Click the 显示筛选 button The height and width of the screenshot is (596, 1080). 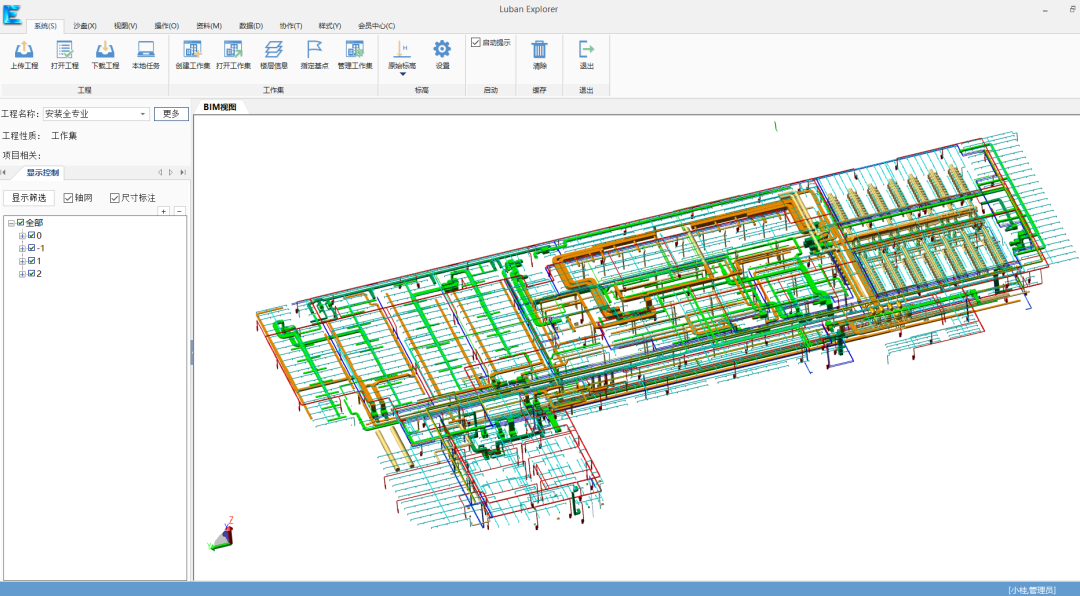pyautogui.click(x=29, y=198)
